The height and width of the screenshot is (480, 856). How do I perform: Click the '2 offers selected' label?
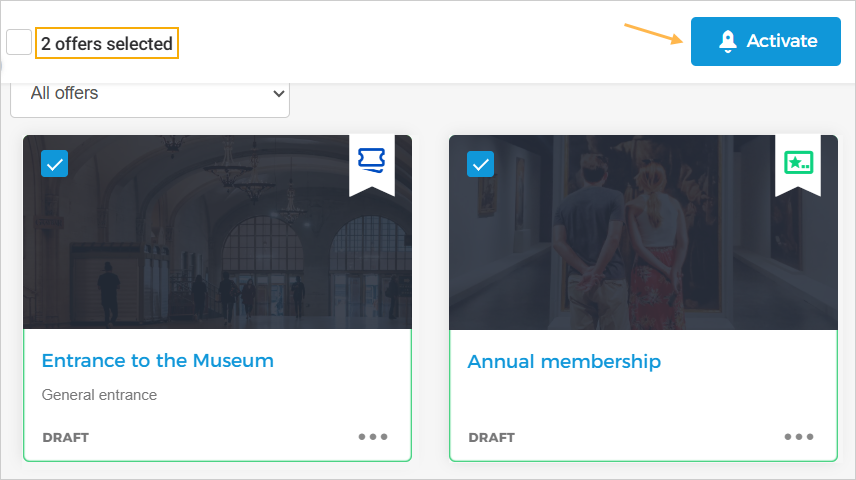[107, 43]
